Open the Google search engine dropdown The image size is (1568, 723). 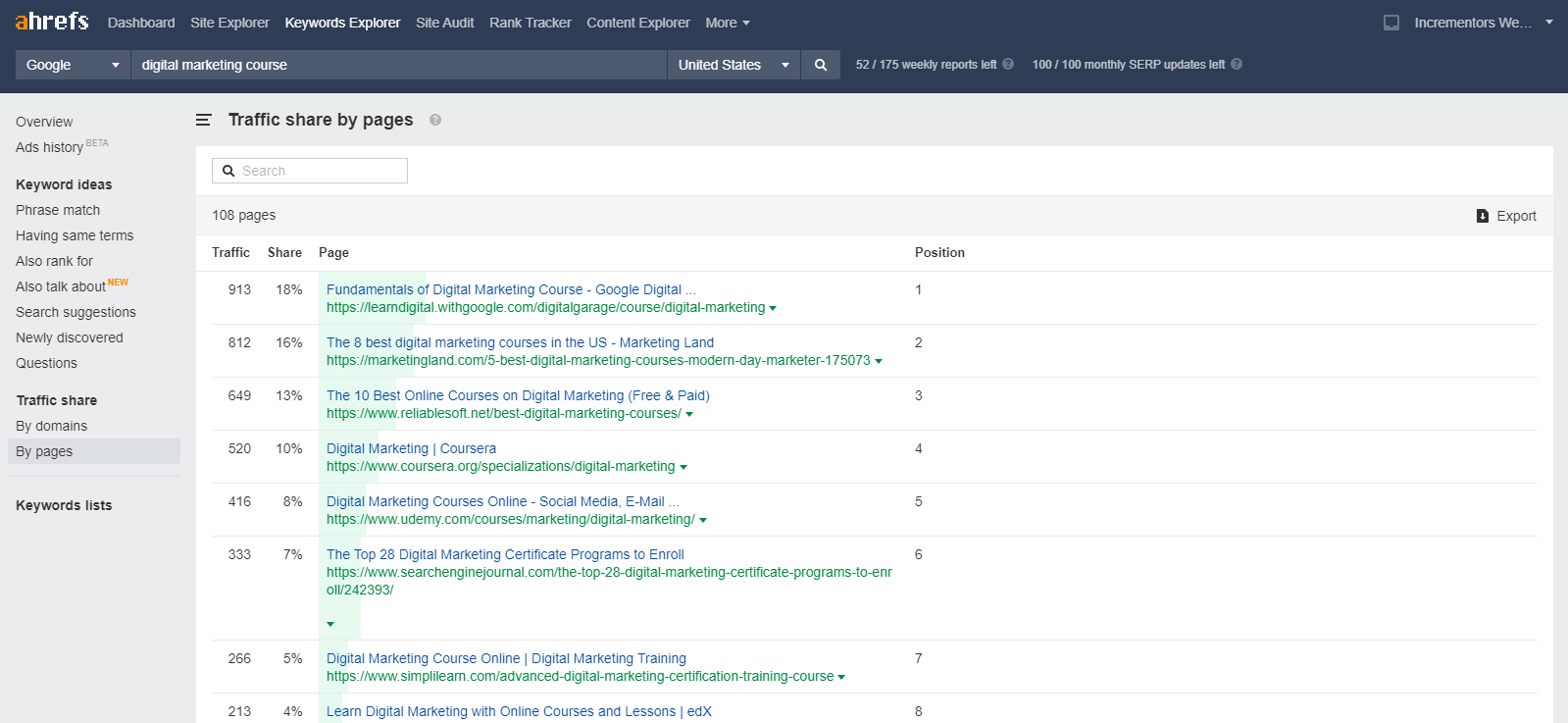click(x=74, y=65)
